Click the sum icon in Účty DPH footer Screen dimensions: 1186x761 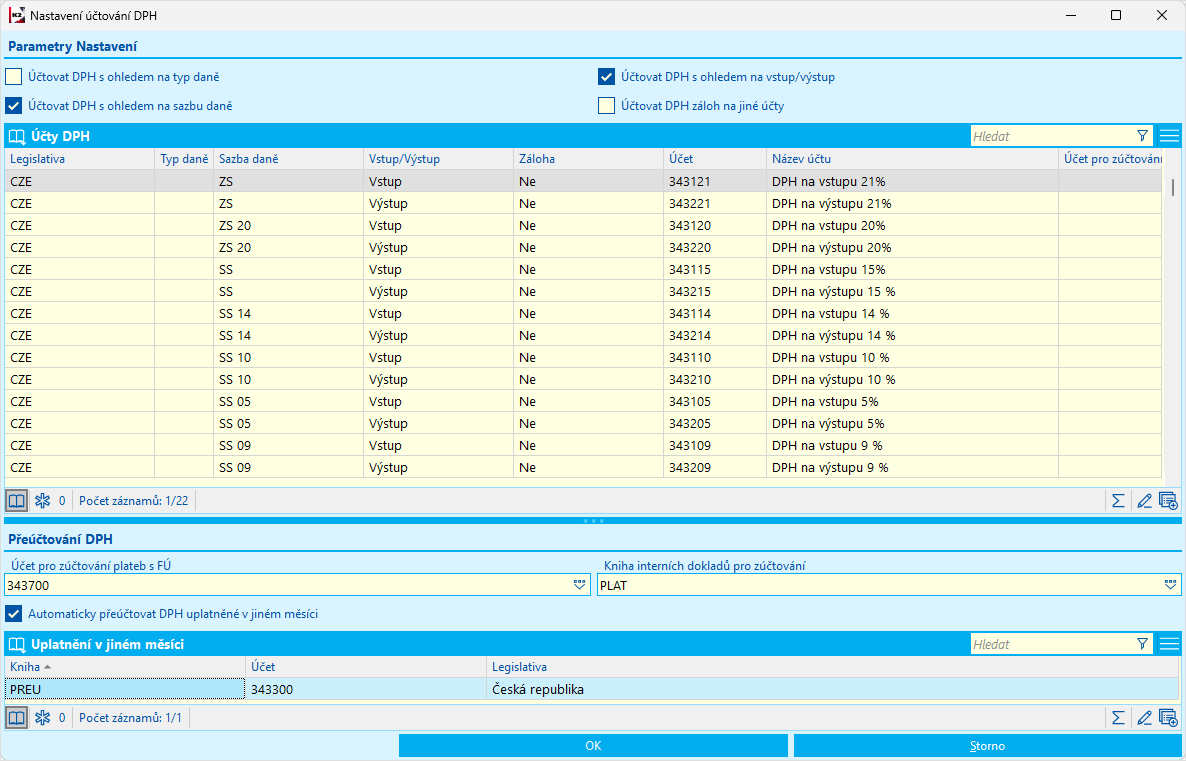click(1118, 501)
